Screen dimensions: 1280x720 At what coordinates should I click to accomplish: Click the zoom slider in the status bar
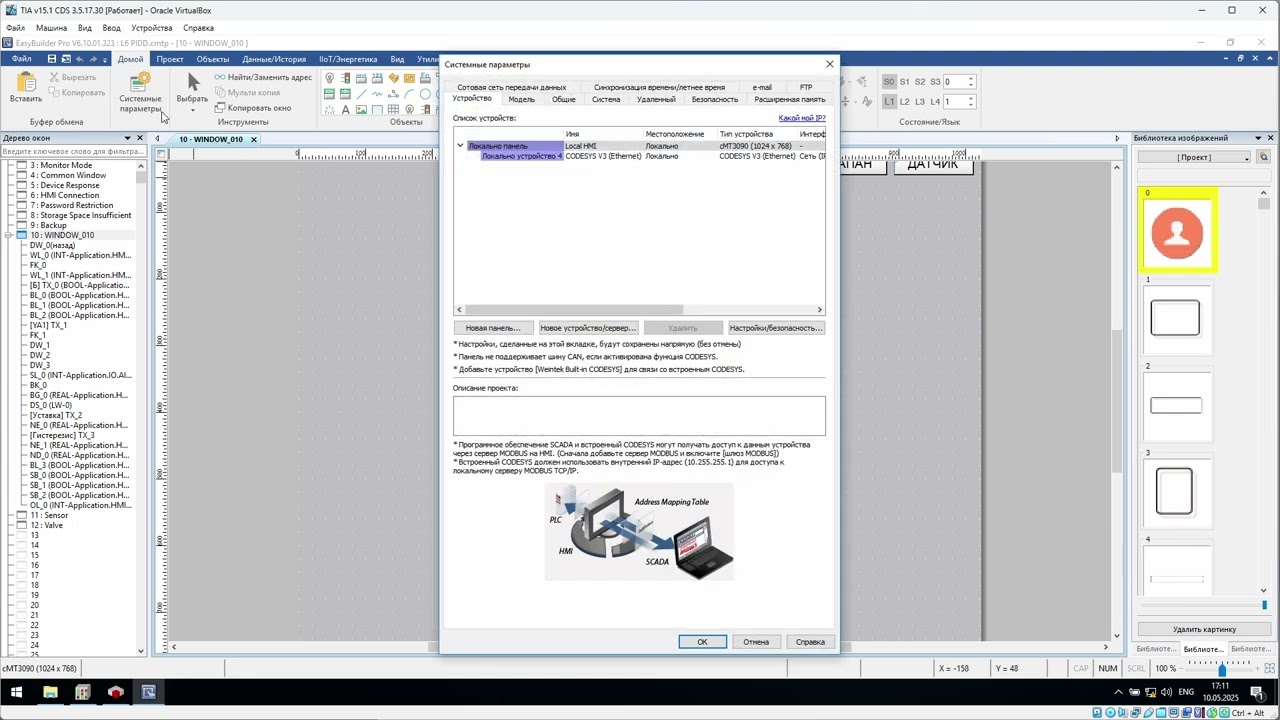[1222, 668]
